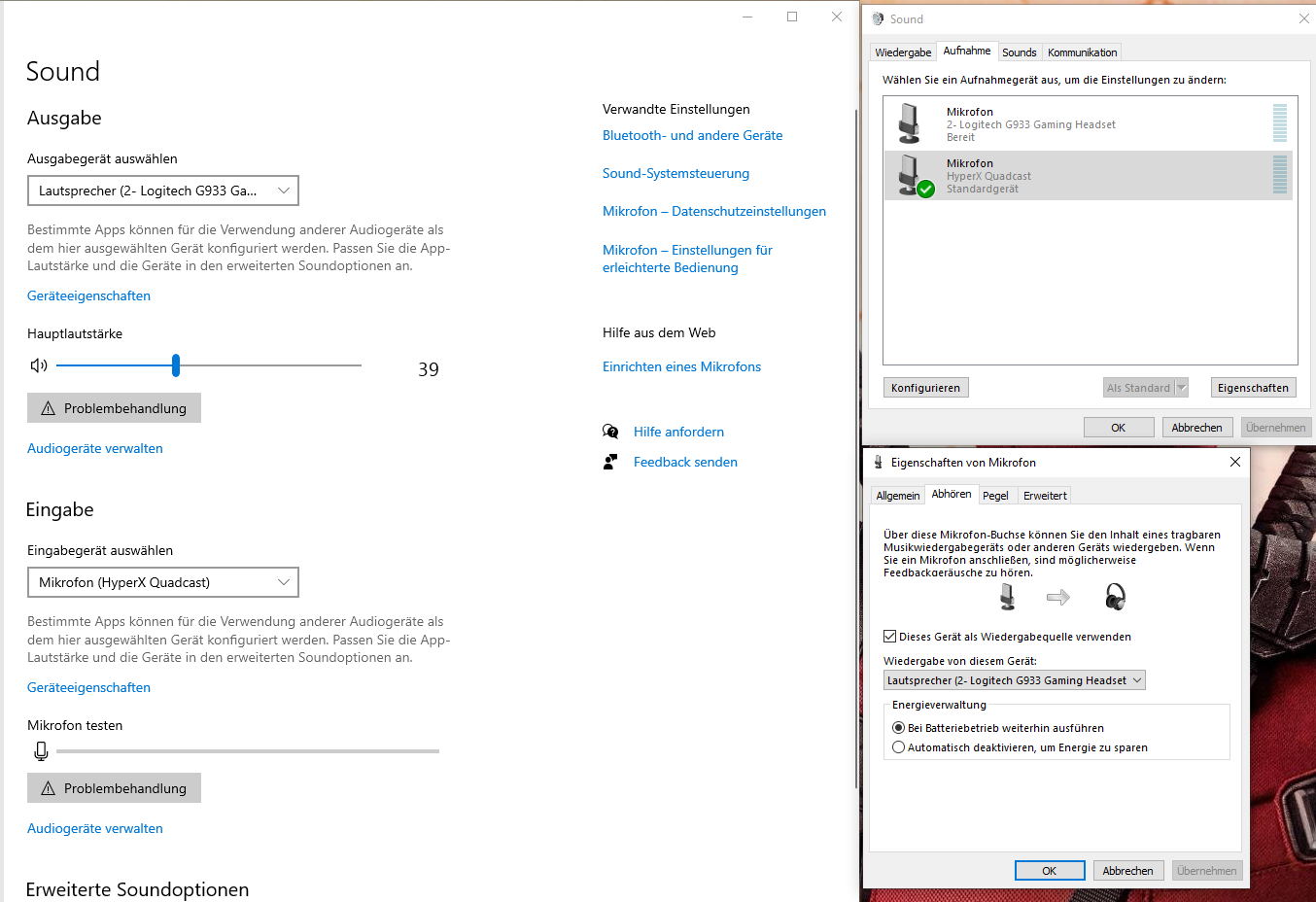Open the Erweitert tab
1316x902 pixels.
pos(1045,496)
